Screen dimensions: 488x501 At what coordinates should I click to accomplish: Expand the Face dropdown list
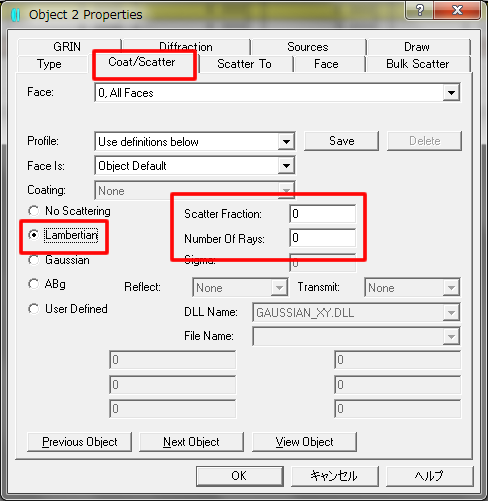(x=451, y=93)
